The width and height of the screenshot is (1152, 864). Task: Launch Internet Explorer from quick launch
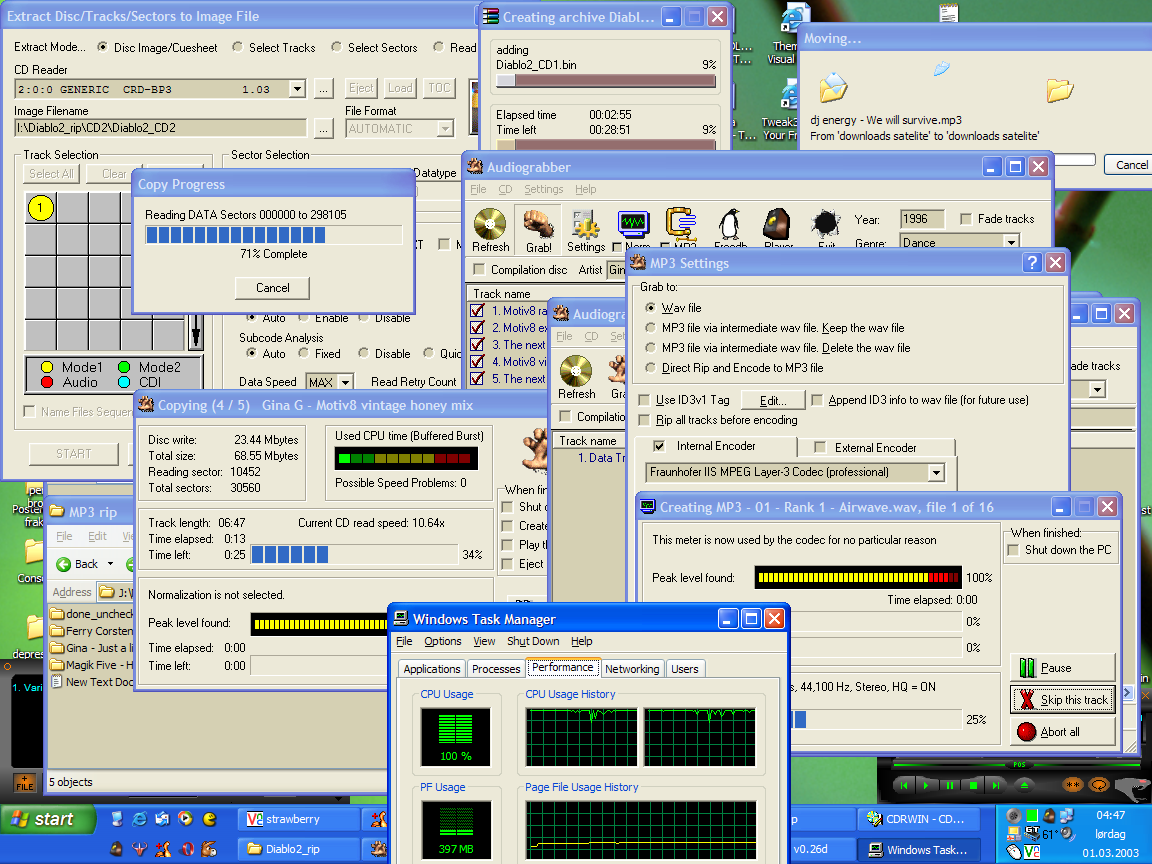pyautogui.click(x=140, y=818)
